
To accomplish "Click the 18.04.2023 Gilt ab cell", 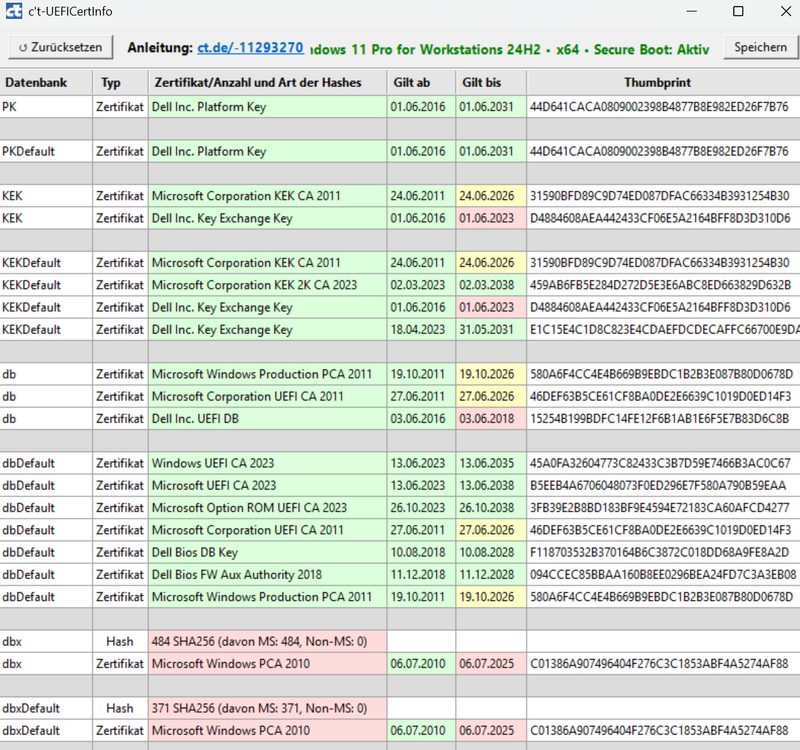I will 421,330.
